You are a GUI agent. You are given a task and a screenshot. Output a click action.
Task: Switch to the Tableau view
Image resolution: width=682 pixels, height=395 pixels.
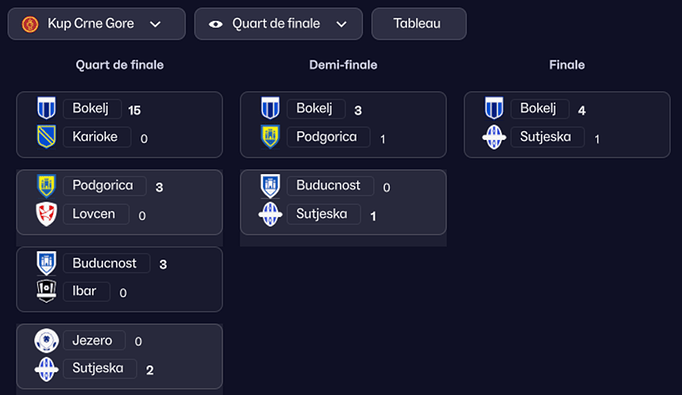point(419,24)
